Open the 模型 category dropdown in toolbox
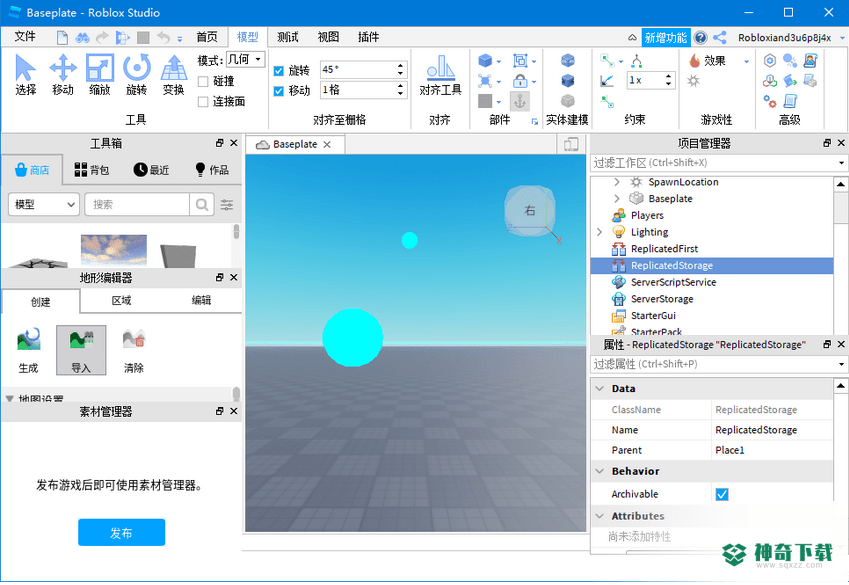The height and width of the screenshot is (585, 849). coord(44,204)
